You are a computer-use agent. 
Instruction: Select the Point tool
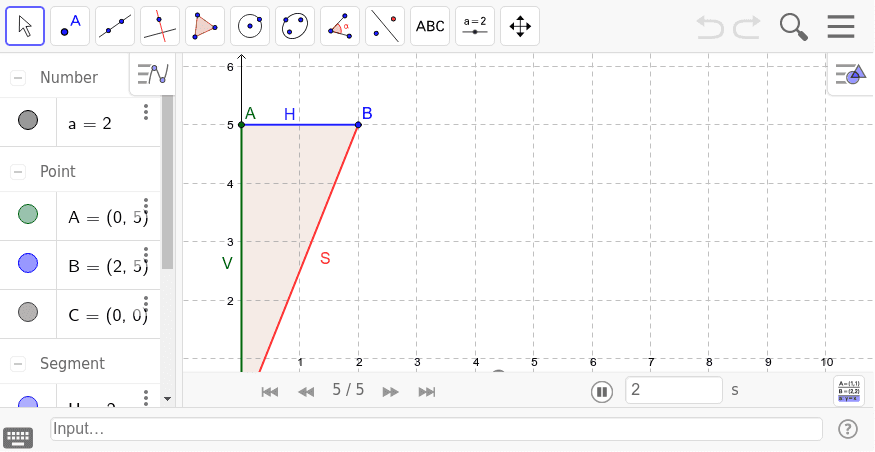pyautogui.click(x=70, y=26)
